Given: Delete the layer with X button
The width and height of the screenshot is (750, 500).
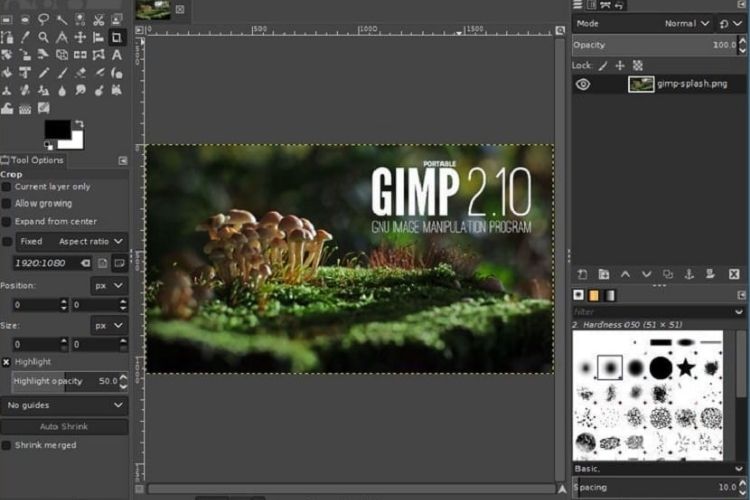Looking at the screenshot, I should point(734,275).
